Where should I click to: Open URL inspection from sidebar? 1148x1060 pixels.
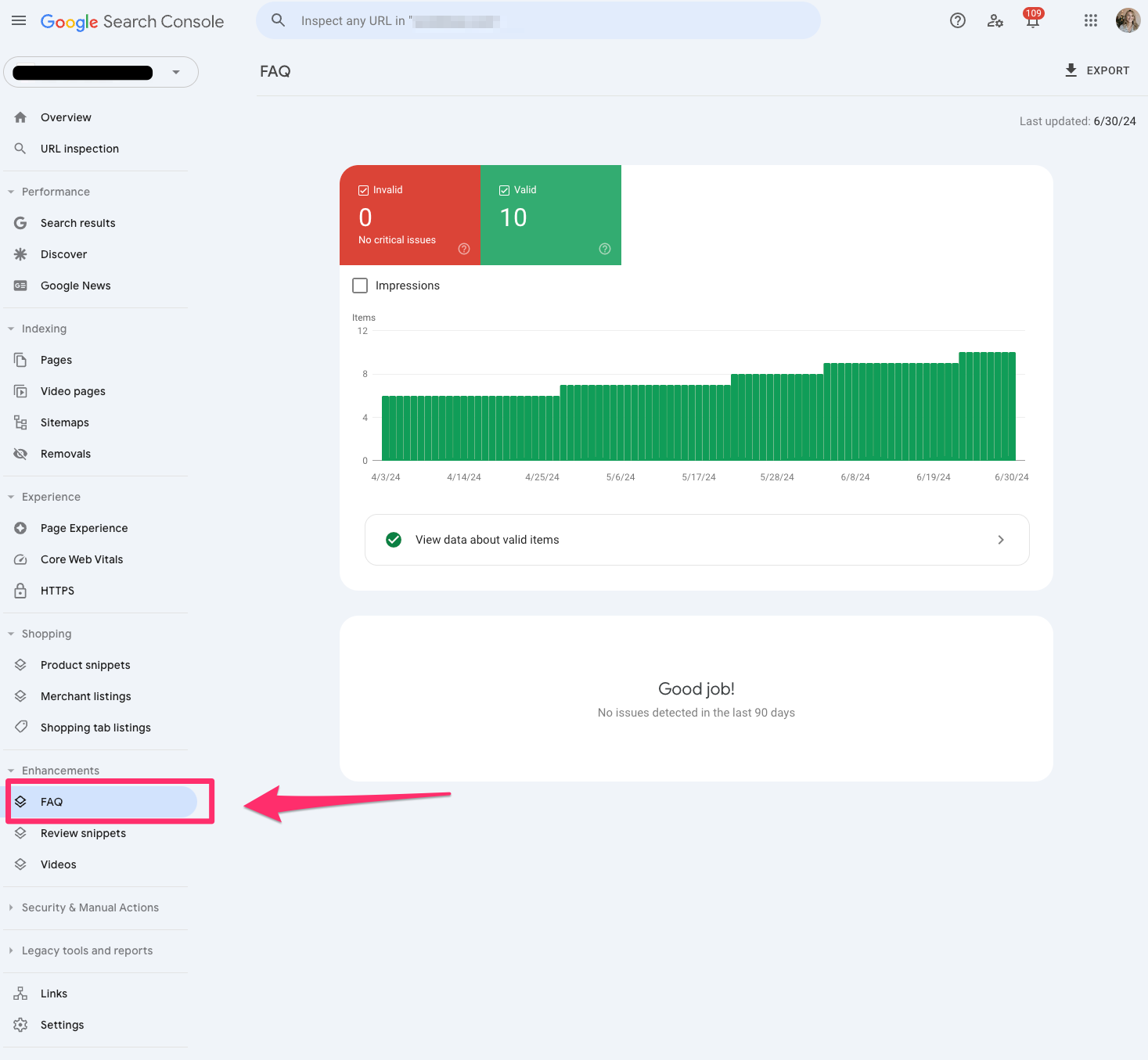click(100, 149)
